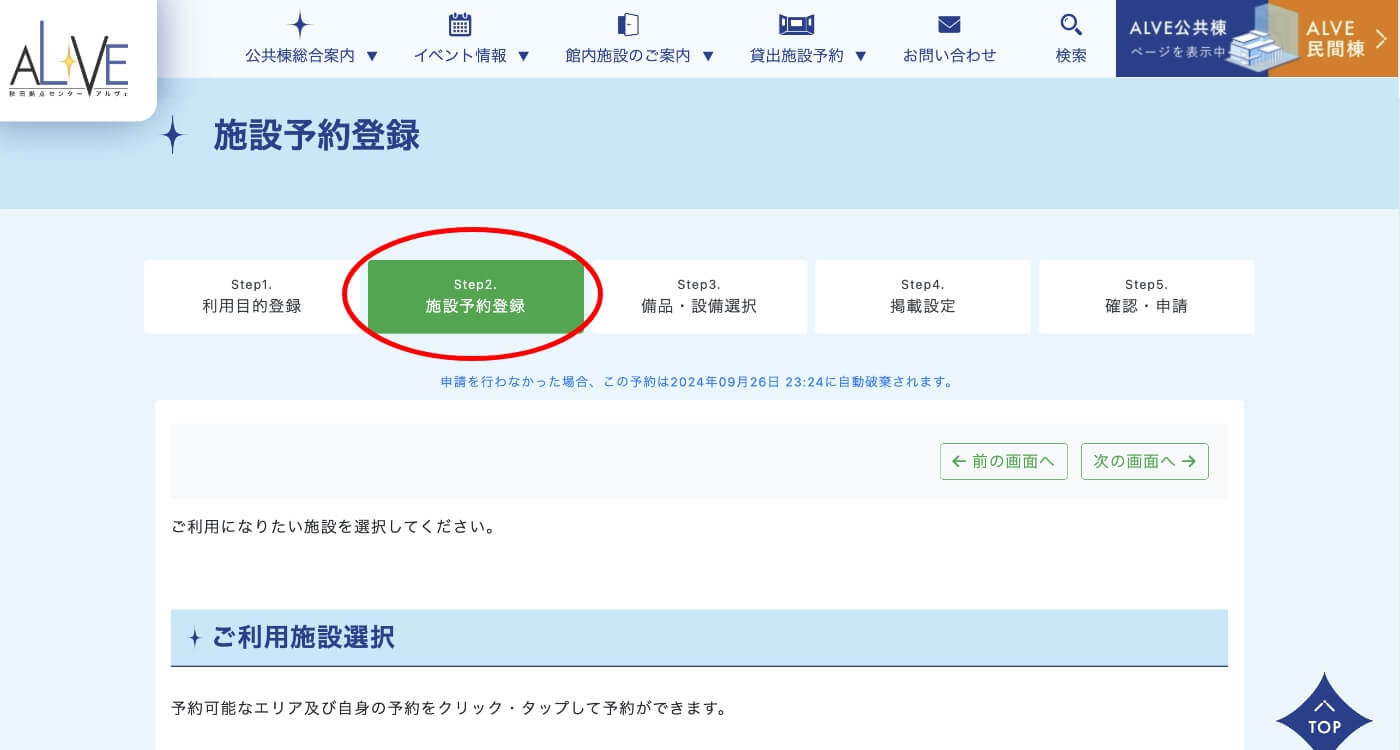Image resolution: width=1400 pixels, height=750 pixels.
Task: Click the stage icon above 貸出施設予約
Action: (x=796, y=25)
